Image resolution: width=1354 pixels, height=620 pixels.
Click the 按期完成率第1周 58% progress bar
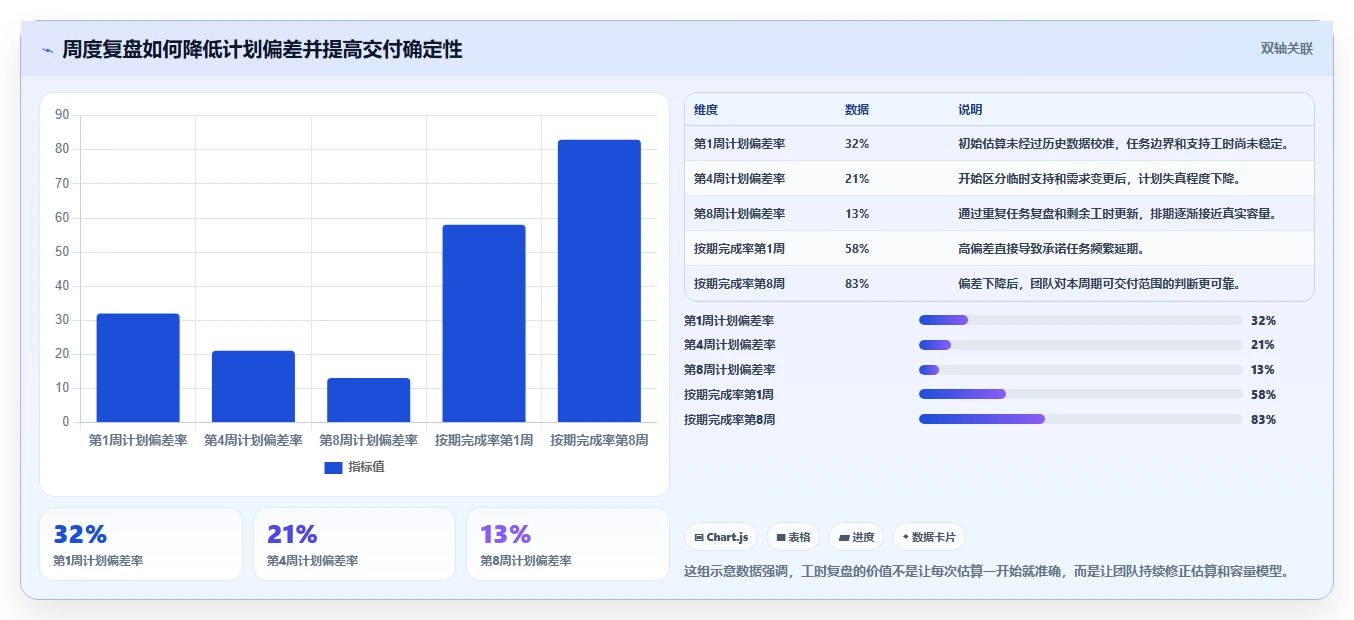pos(1080,395)
